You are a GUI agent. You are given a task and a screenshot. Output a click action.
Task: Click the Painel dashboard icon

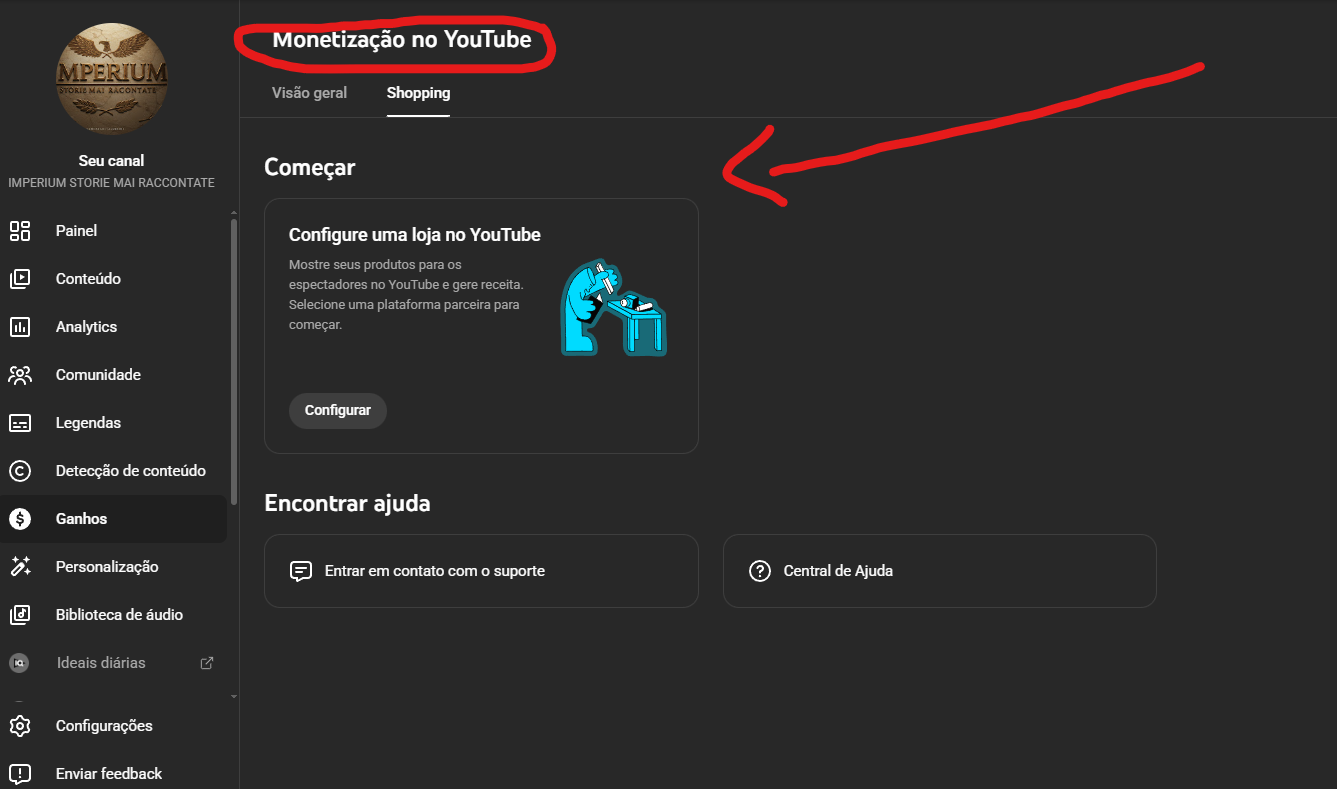click(20, 231)
